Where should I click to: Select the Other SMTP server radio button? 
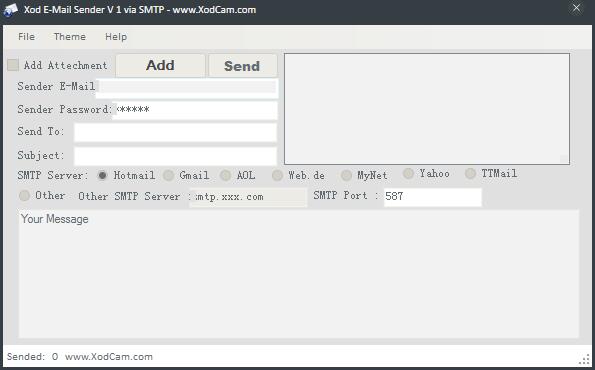click(24, 196)
